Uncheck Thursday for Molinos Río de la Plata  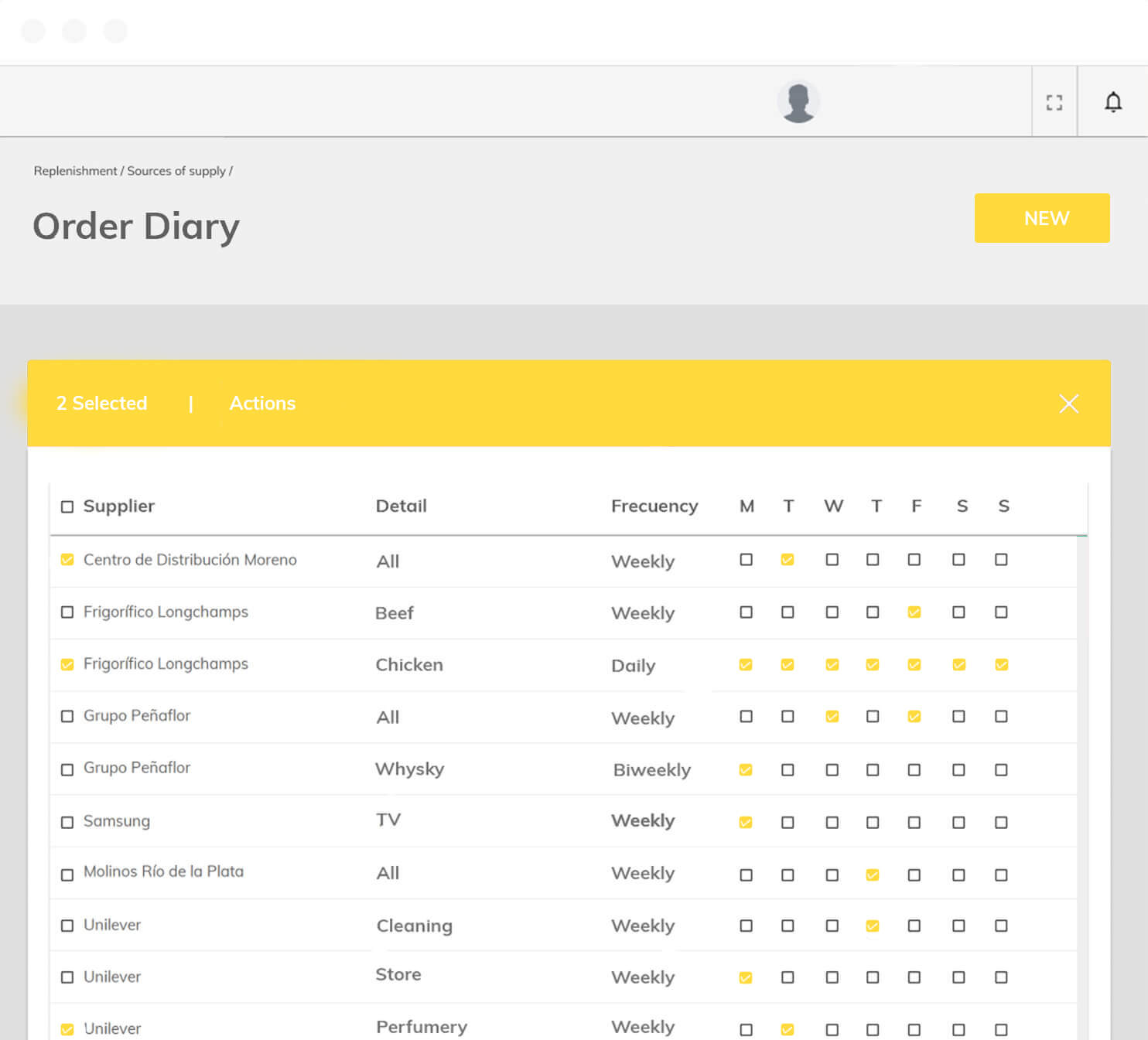click(x=873, y=875)
